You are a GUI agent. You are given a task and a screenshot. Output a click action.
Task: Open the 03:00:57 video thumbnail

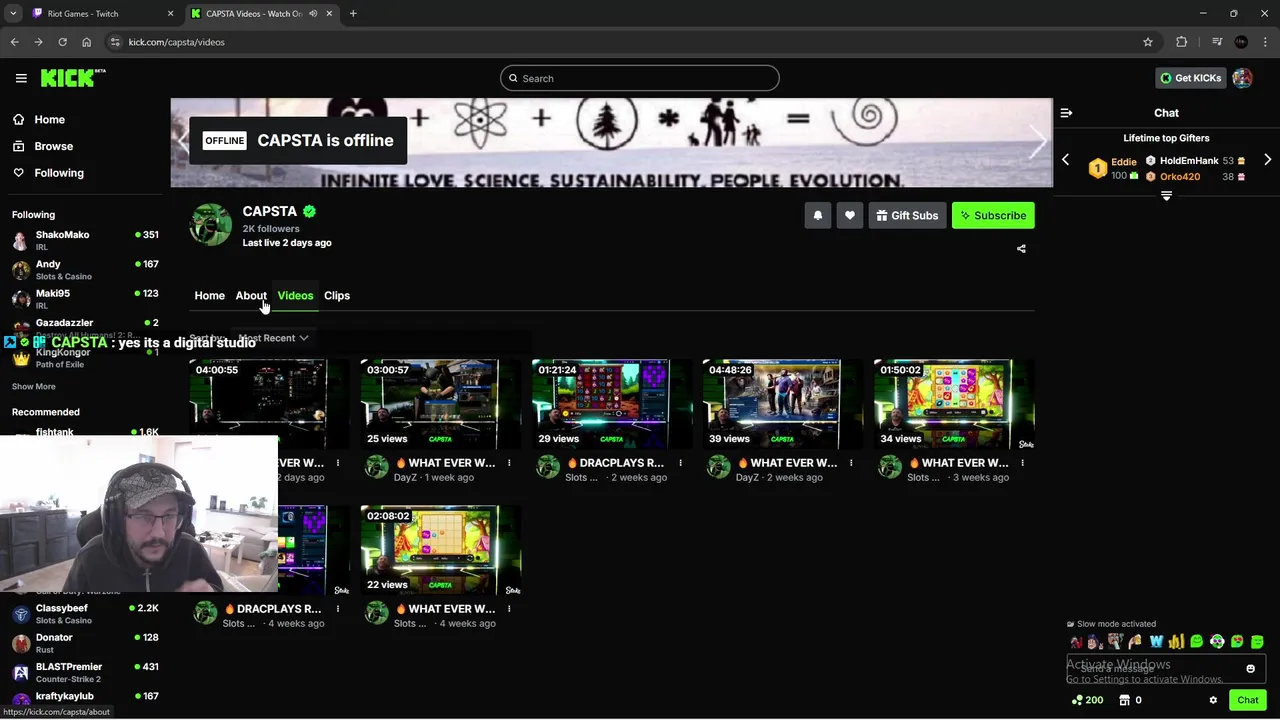tap(441, 404)
